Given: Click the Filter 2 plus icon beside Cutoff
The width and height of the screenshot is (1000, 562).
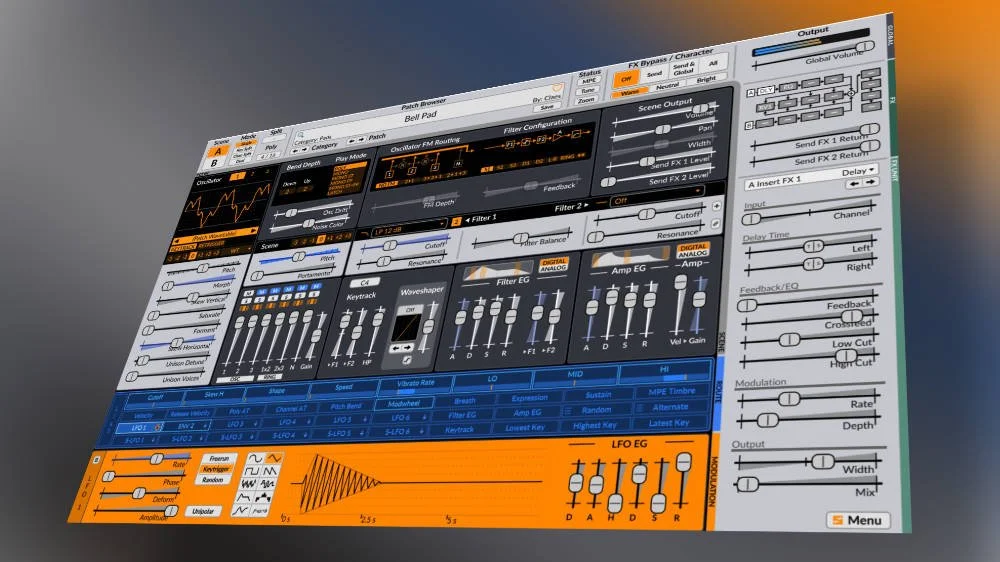Looking at the screenshot, I should pyautogui.click(x=717, y=206).
